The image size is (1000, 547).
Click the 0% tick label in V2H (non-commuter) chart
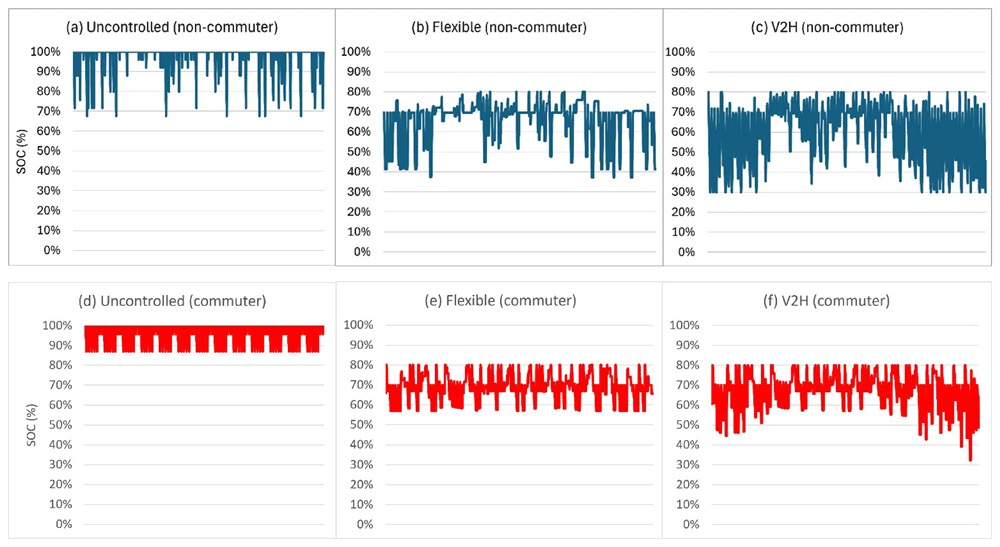pos(687,252)
